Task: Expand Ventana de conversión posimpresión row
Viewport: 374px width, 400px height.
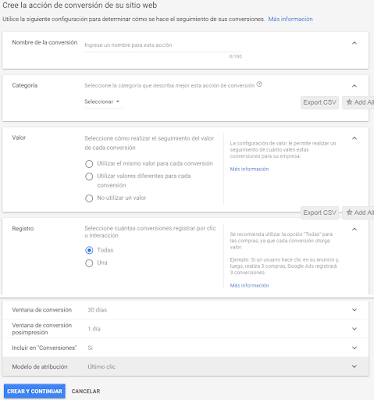Action: (186, 329)
